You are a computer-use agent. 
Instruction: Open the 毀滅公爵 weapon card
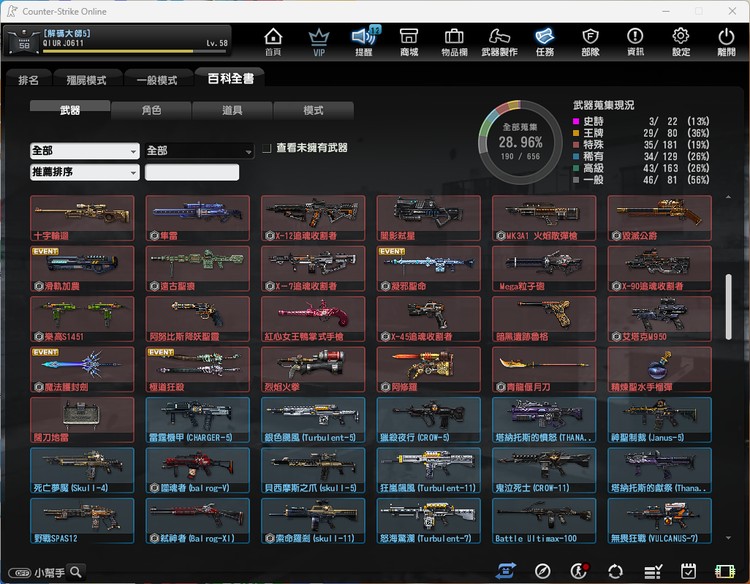tap(660, 218)
